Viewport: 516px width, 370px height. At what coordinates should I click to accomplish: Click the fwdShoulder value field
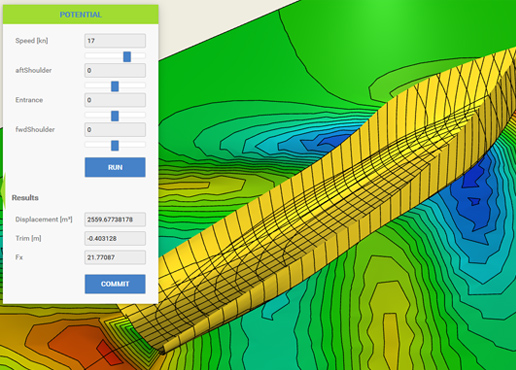click(x=115, y=130)
